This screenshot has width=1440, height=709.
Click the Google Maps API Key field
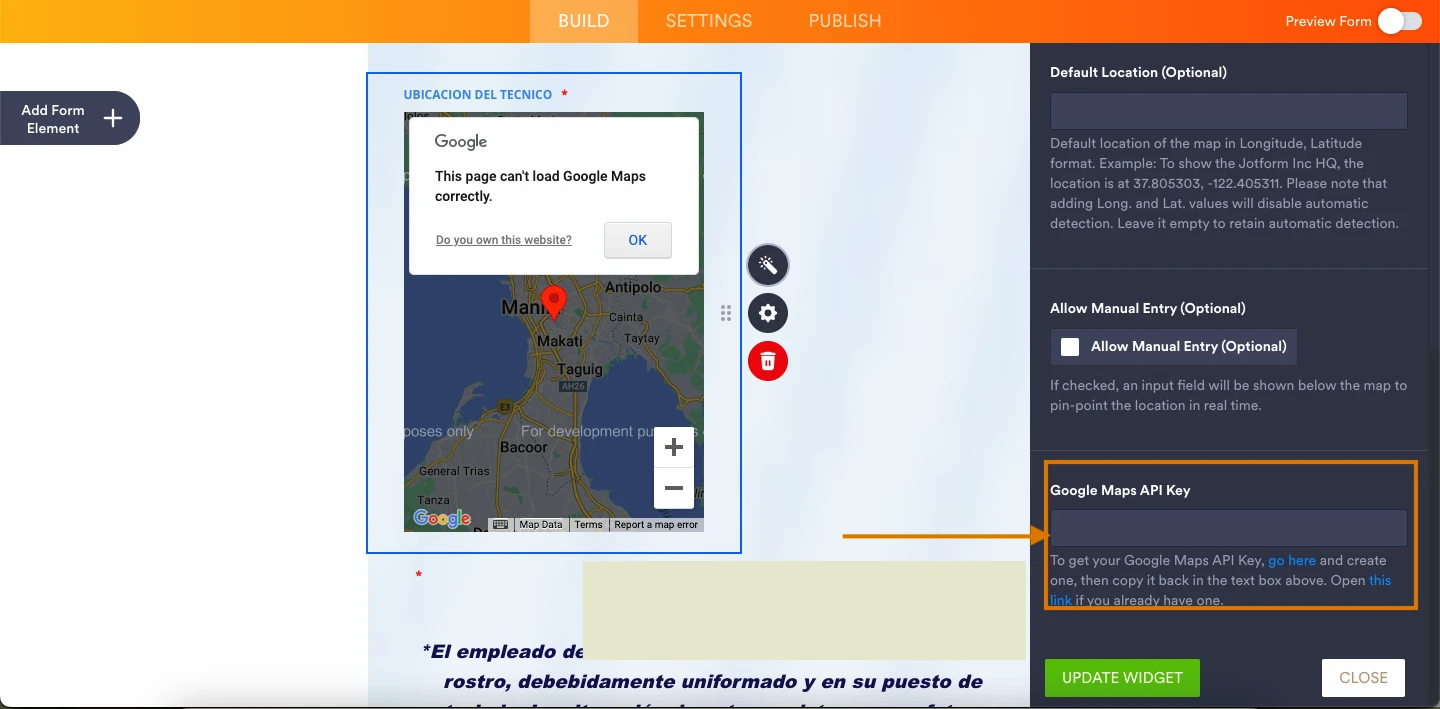click(1228, 528)
